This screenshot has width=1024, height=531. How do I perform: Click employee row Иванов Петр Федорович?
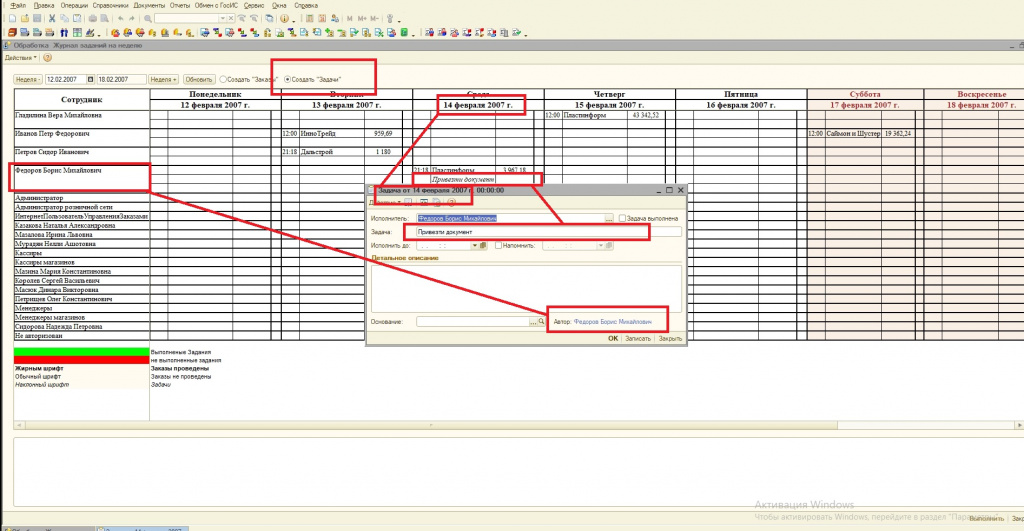pos(82,138)
